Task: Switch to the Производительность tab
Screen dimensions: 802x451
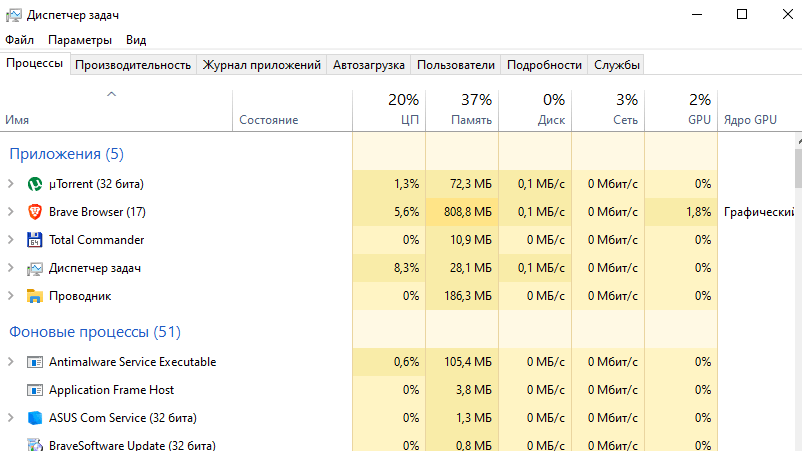Action: (133, 65)
